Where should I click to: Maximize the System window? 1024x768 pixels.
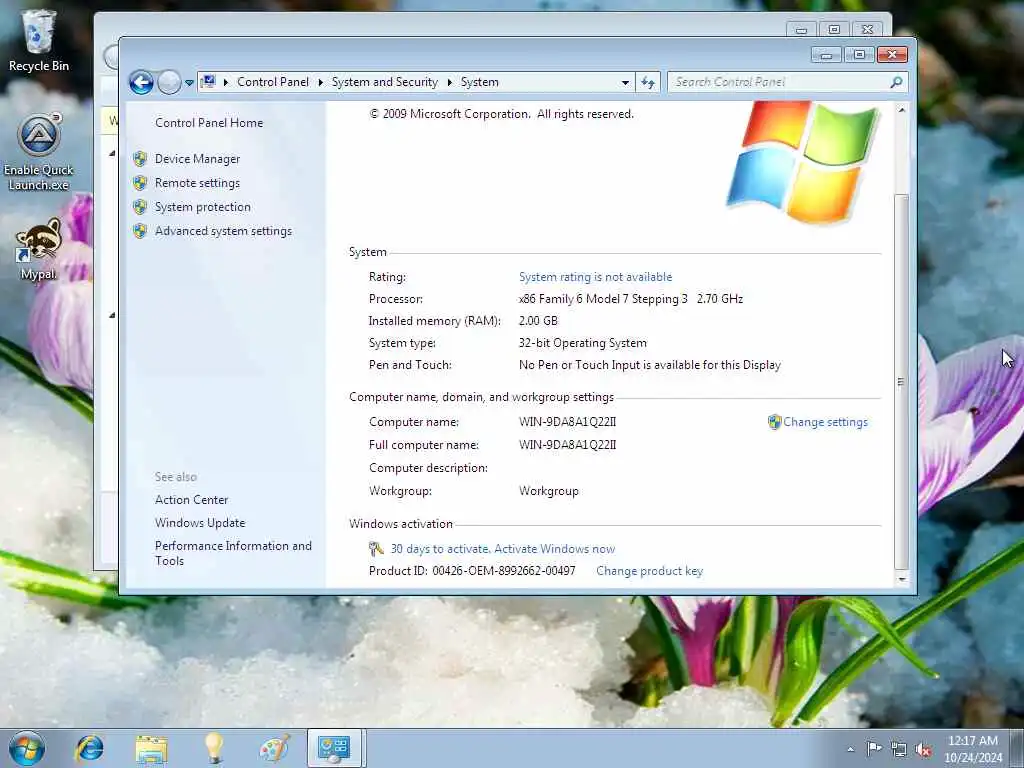click(x=859, y=55)
